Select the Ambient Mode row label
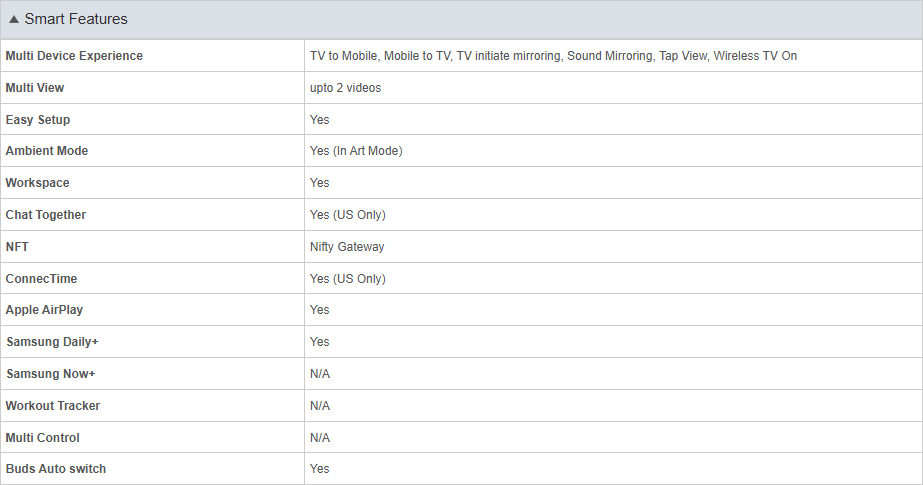This screenshot has width=923, height=485. (x=47, y=151)
